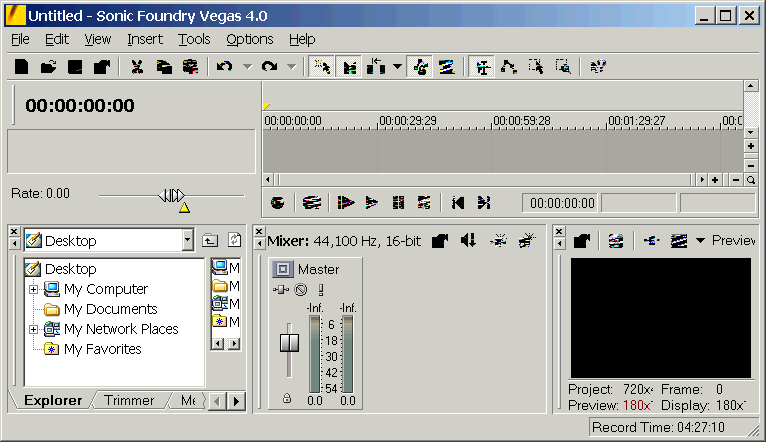Toggle Master fader channel lock icon
Screen dimensions: 766x442
click(x=287, y=399)
